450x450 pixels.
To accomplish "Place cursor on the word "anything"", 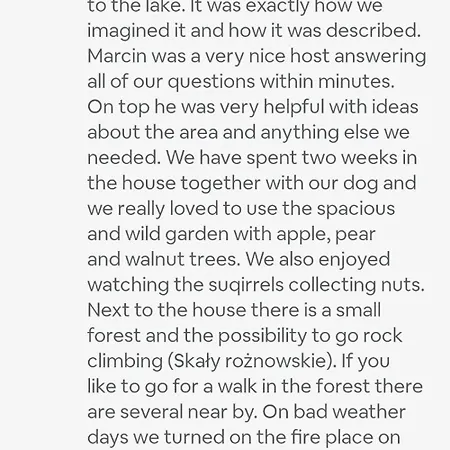I will [299, 133].
